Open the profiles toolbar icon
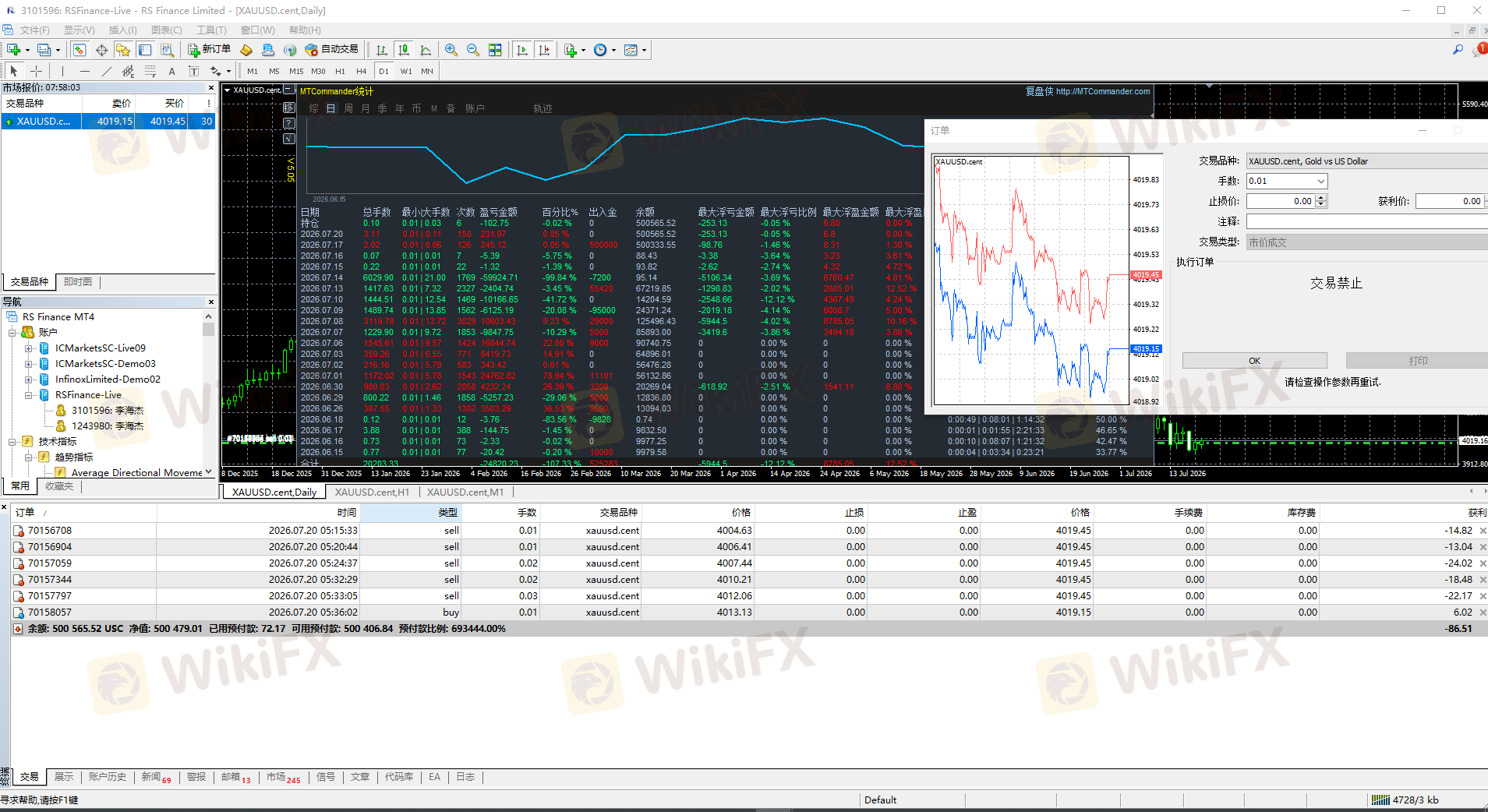Screen dimensions: 1488x812 click(44, 50)
